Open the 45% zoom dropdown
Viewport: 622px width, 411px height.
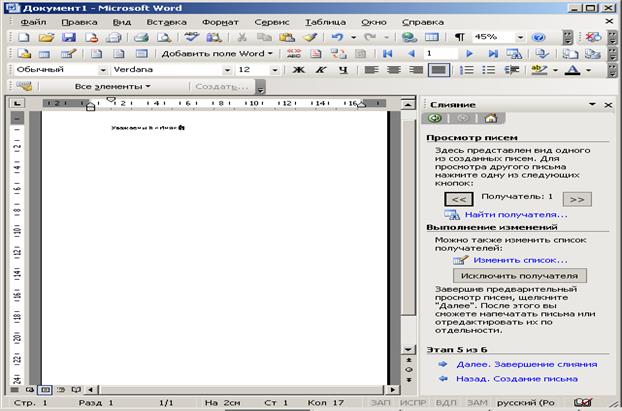[x=520, y=38]
